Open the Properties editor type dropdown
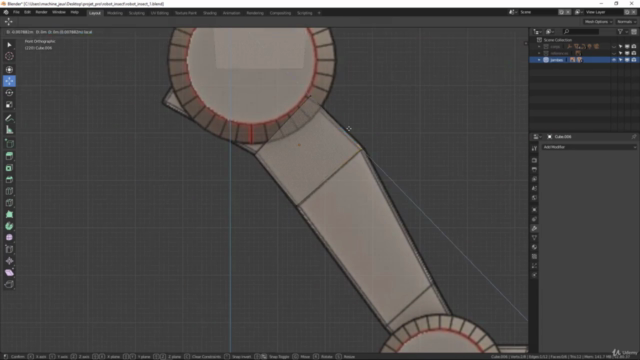 (537, 137)
